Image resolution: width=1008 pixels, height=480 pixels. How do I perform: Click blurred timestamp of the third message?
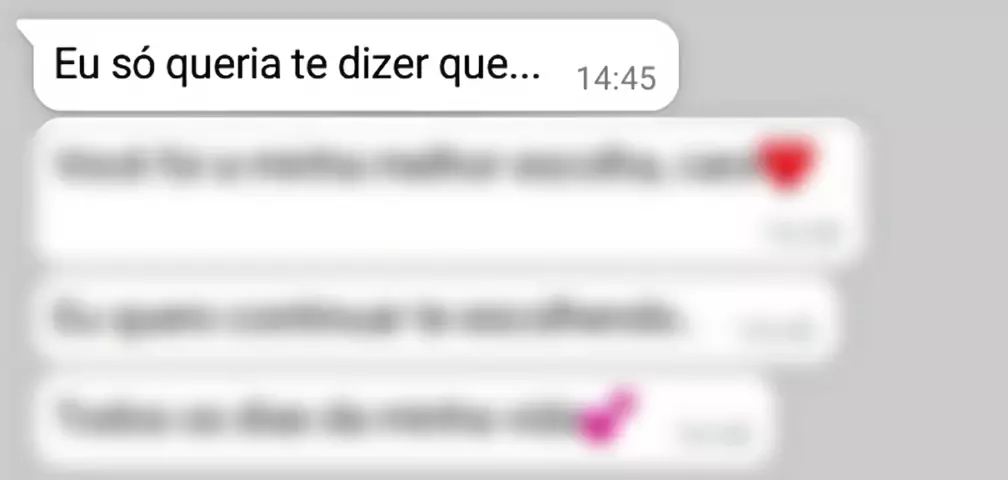point(777,330)
